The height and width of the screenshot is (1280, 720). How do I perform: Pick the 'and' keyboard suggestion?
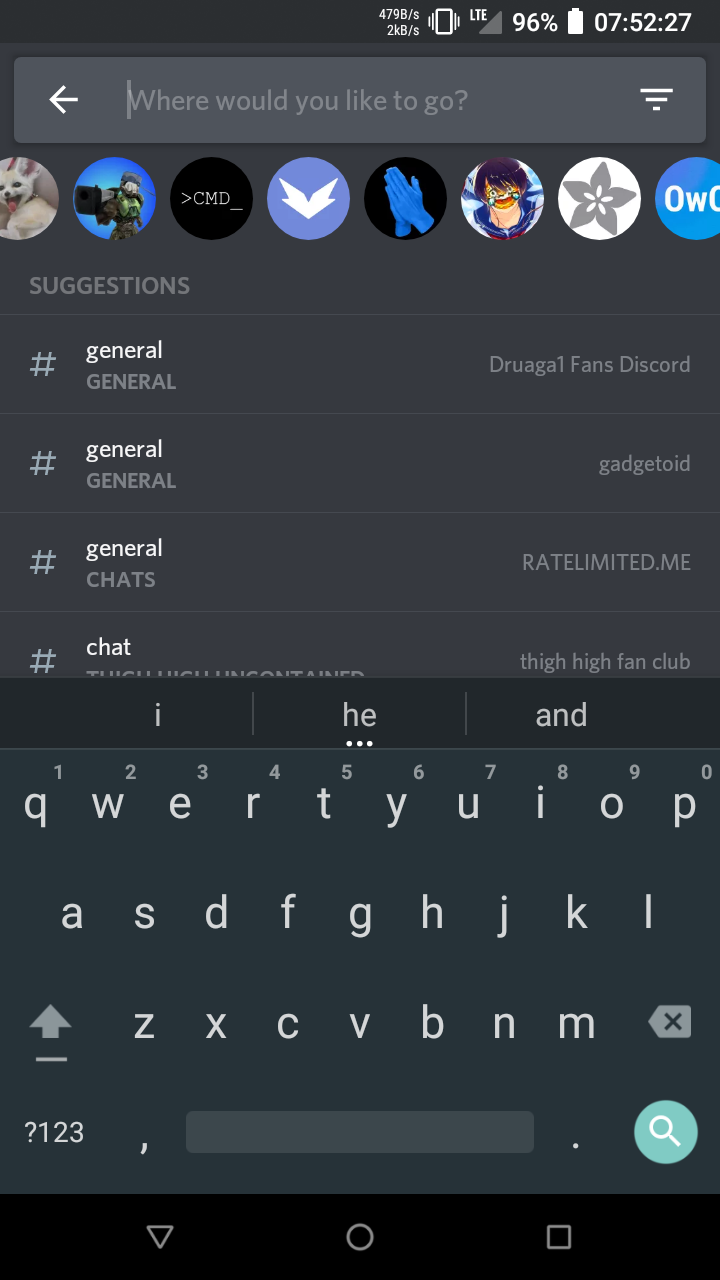coord(561,715)
